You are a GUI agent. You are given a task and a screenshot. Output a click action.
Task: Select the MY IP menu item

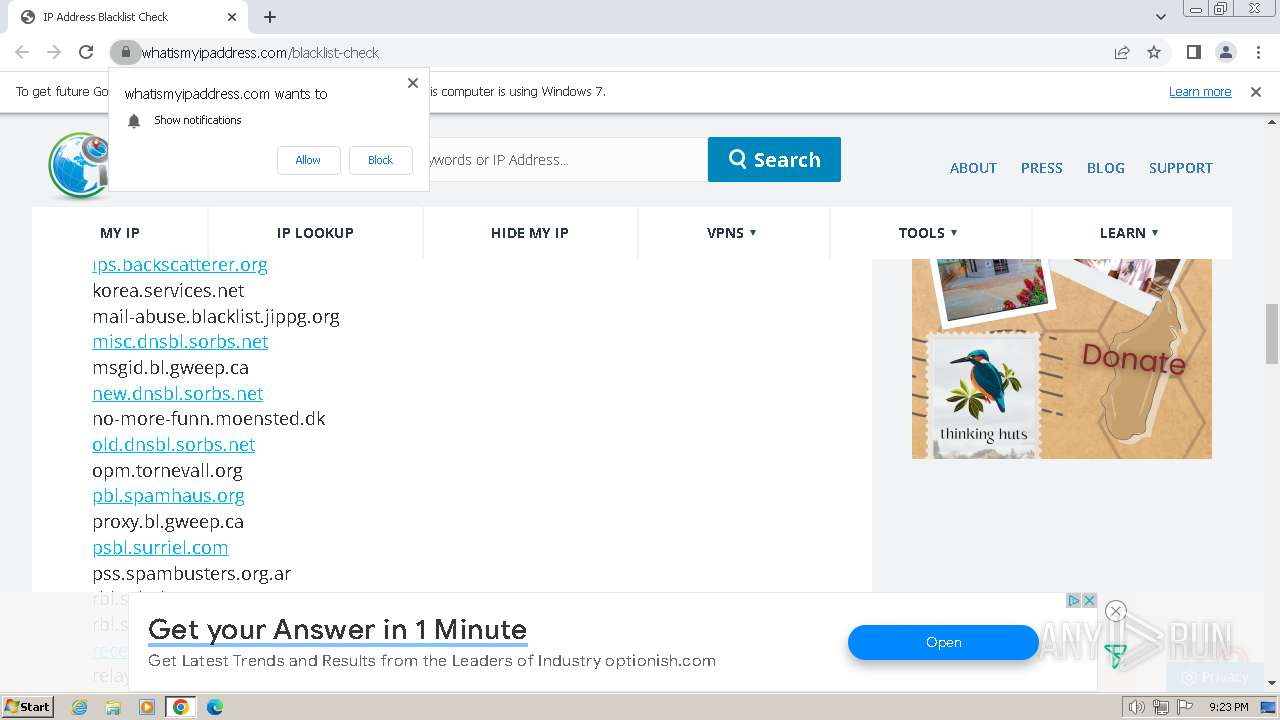tap(120, 233)
